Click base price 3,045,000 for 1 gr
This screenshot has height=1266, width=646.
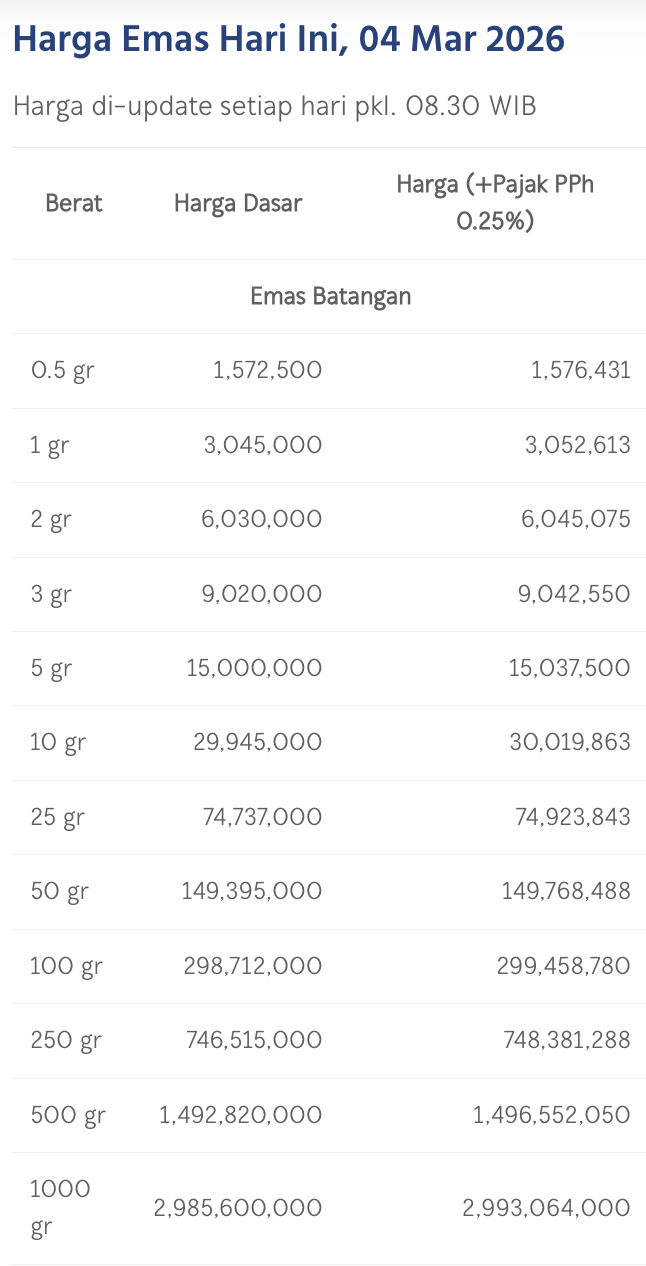[263, 445]
